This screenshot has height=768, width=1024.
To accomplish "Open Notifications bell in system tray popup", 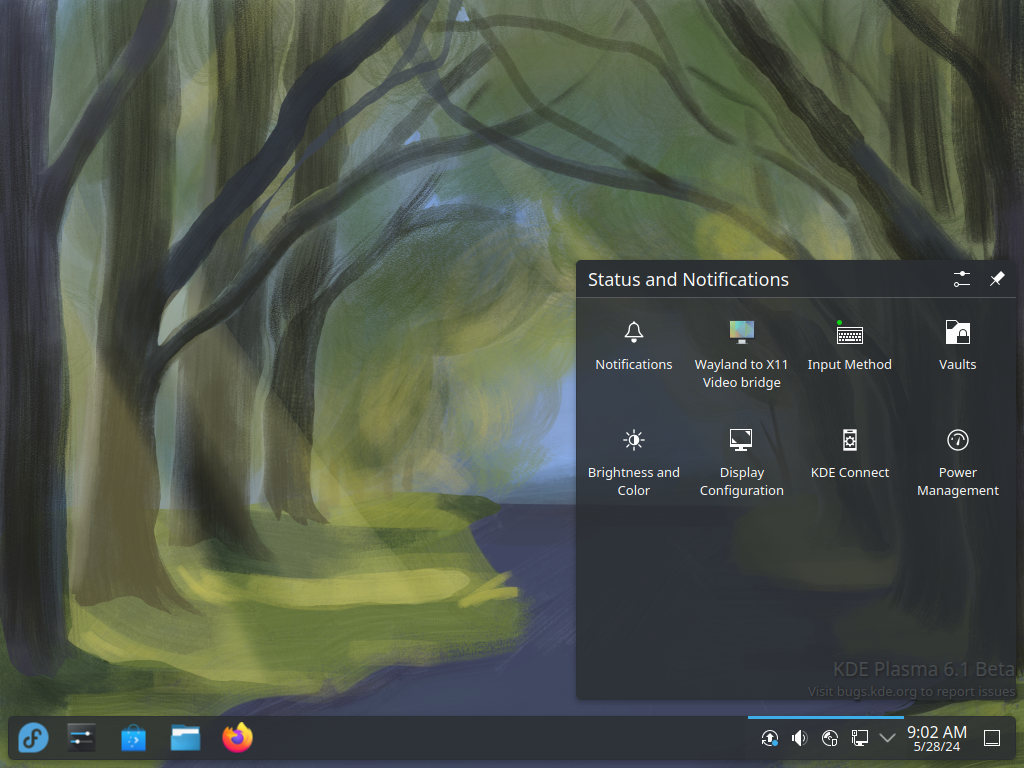I will [x=633, y=346].
